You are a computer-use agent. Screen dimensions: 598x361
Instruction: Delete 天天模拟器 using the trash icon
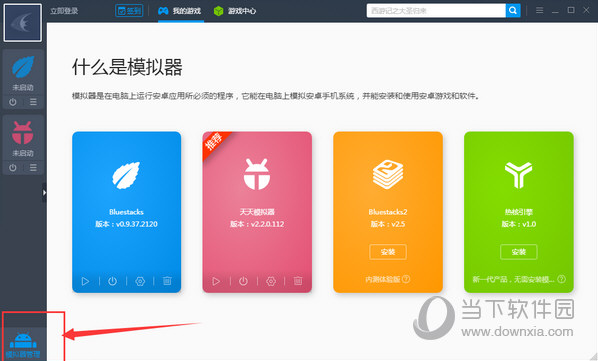click(298, 281)
